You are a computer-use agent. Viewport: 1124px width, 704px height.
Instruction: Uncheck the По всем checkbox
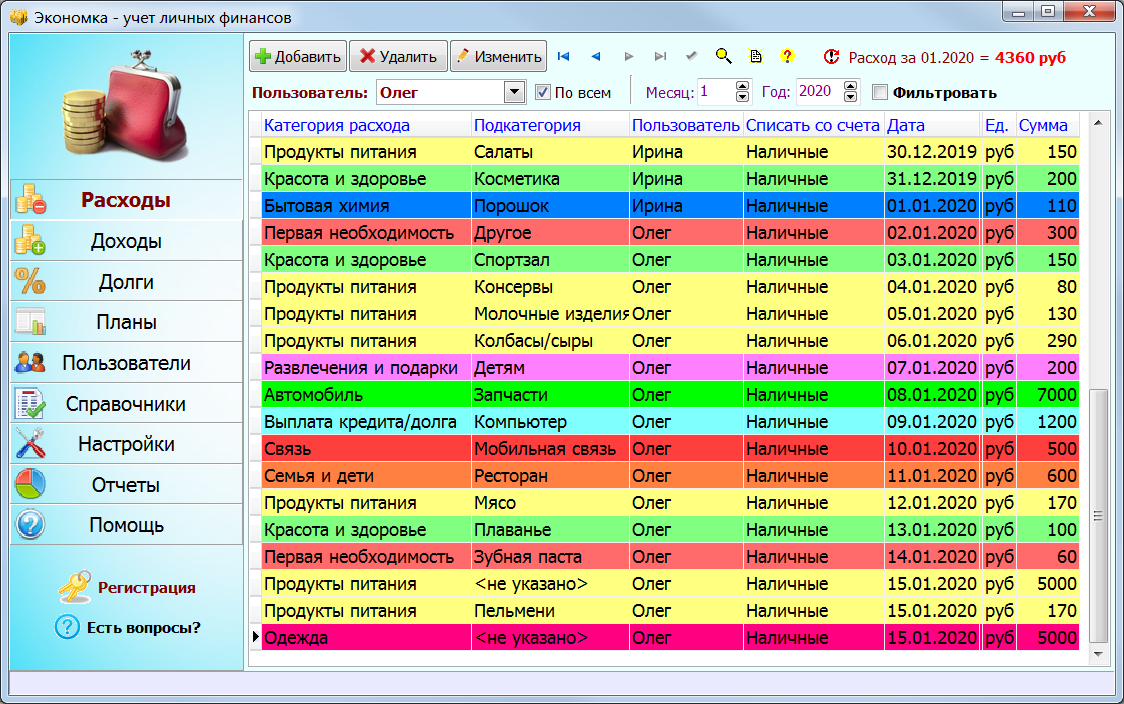click(x=543, y=92)
